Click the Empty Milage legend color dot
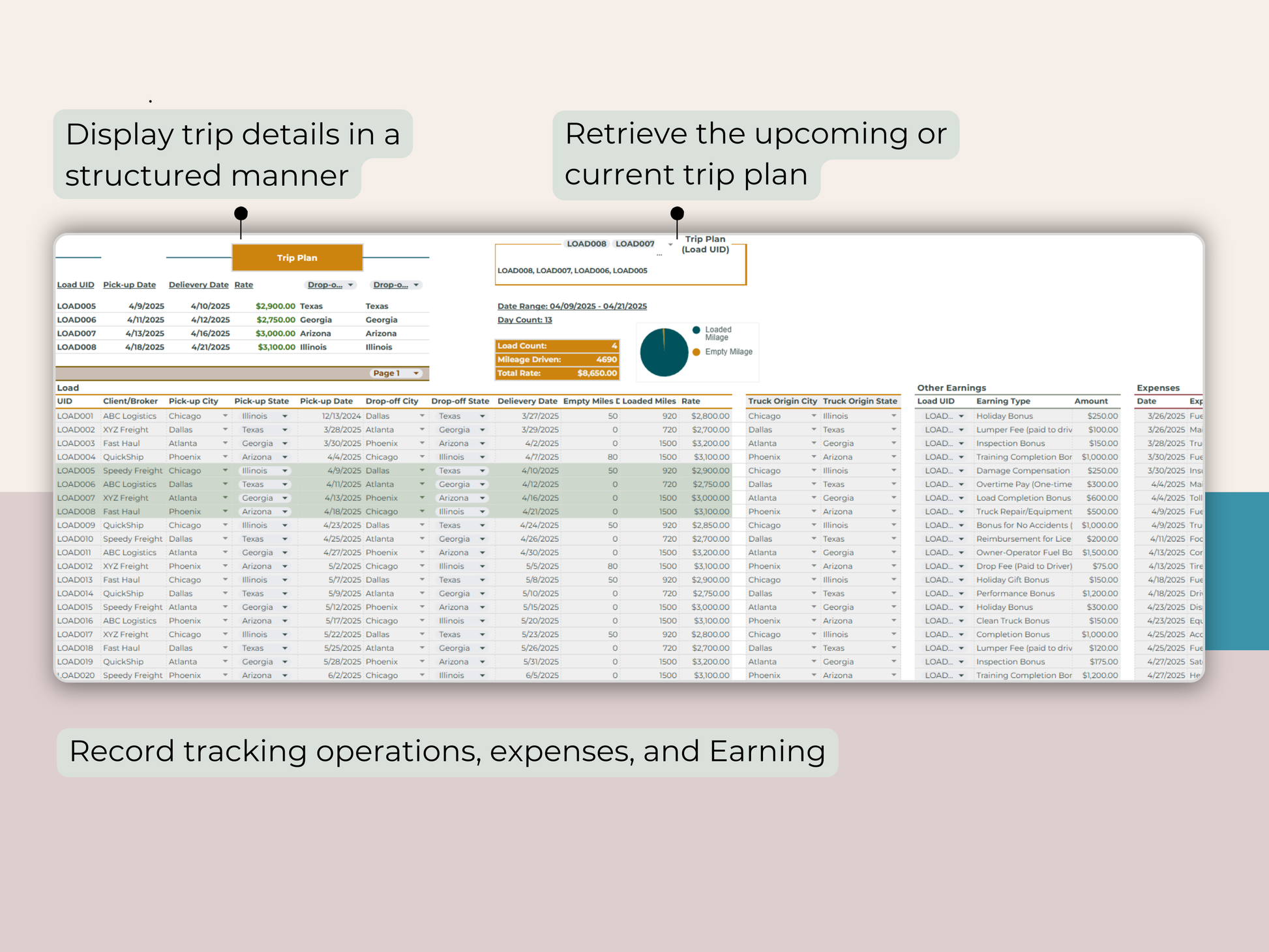This screenshot has height=952, width=1269. click(696, 352)
